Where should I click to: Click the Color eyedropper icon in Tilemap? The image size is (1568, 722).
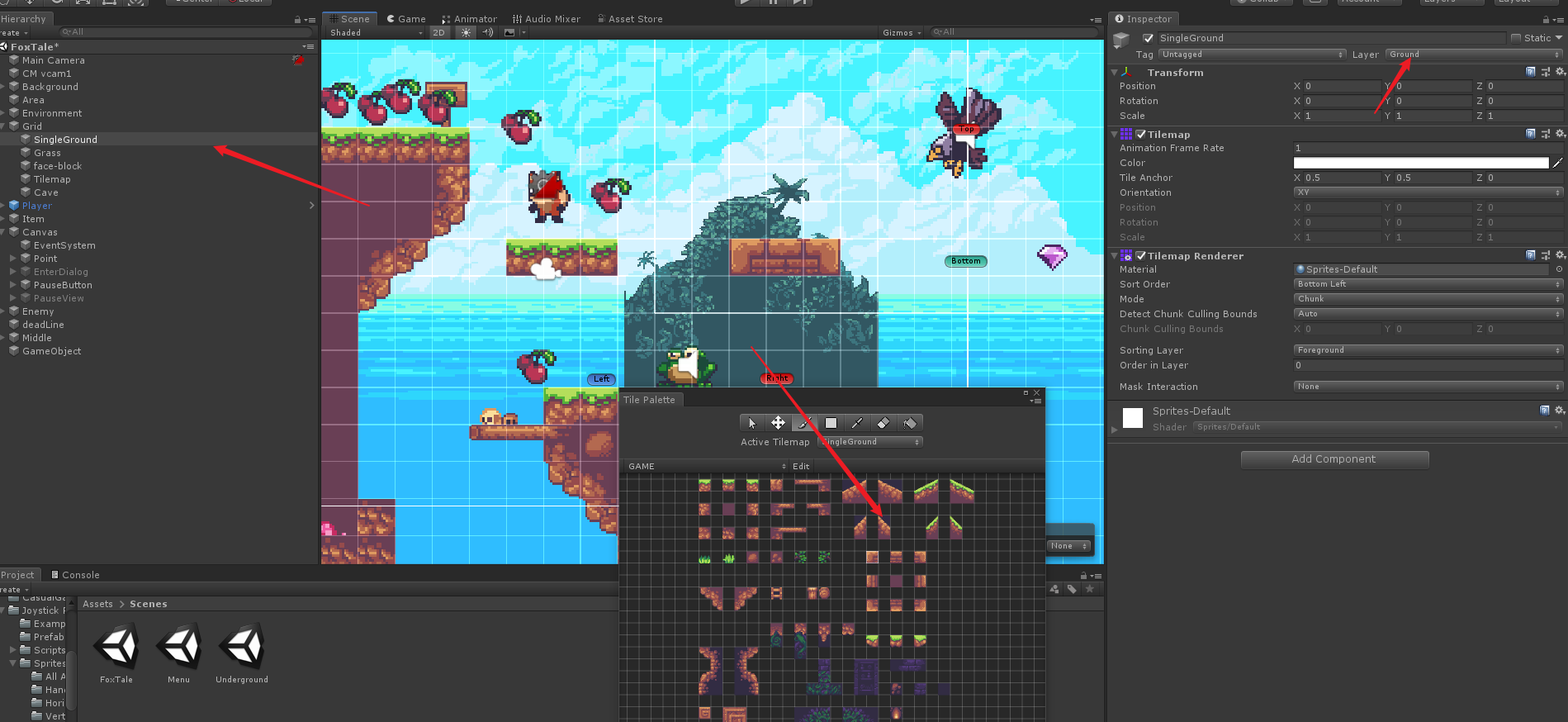pos(1557,163)
